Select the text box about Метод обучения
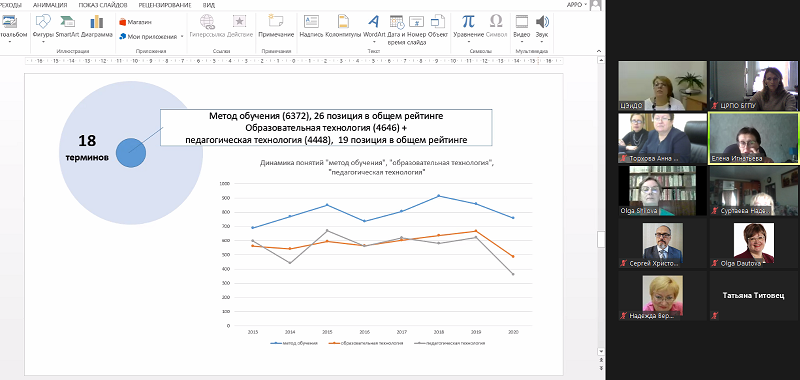Screen dimensions: 800x380 point(326,128)
